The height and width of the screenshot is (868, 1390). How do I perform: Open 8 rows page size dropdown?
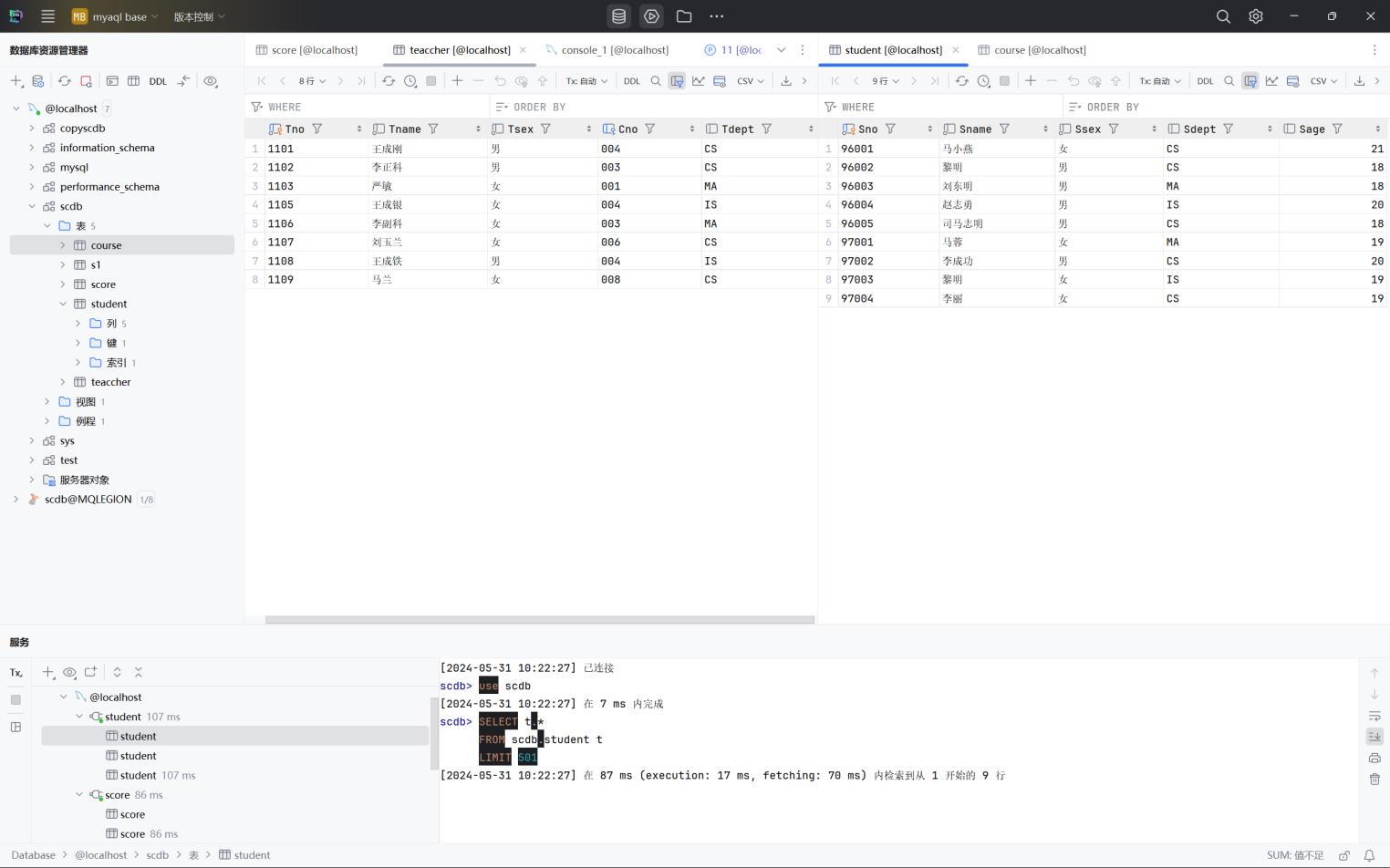tap(312, 81)
